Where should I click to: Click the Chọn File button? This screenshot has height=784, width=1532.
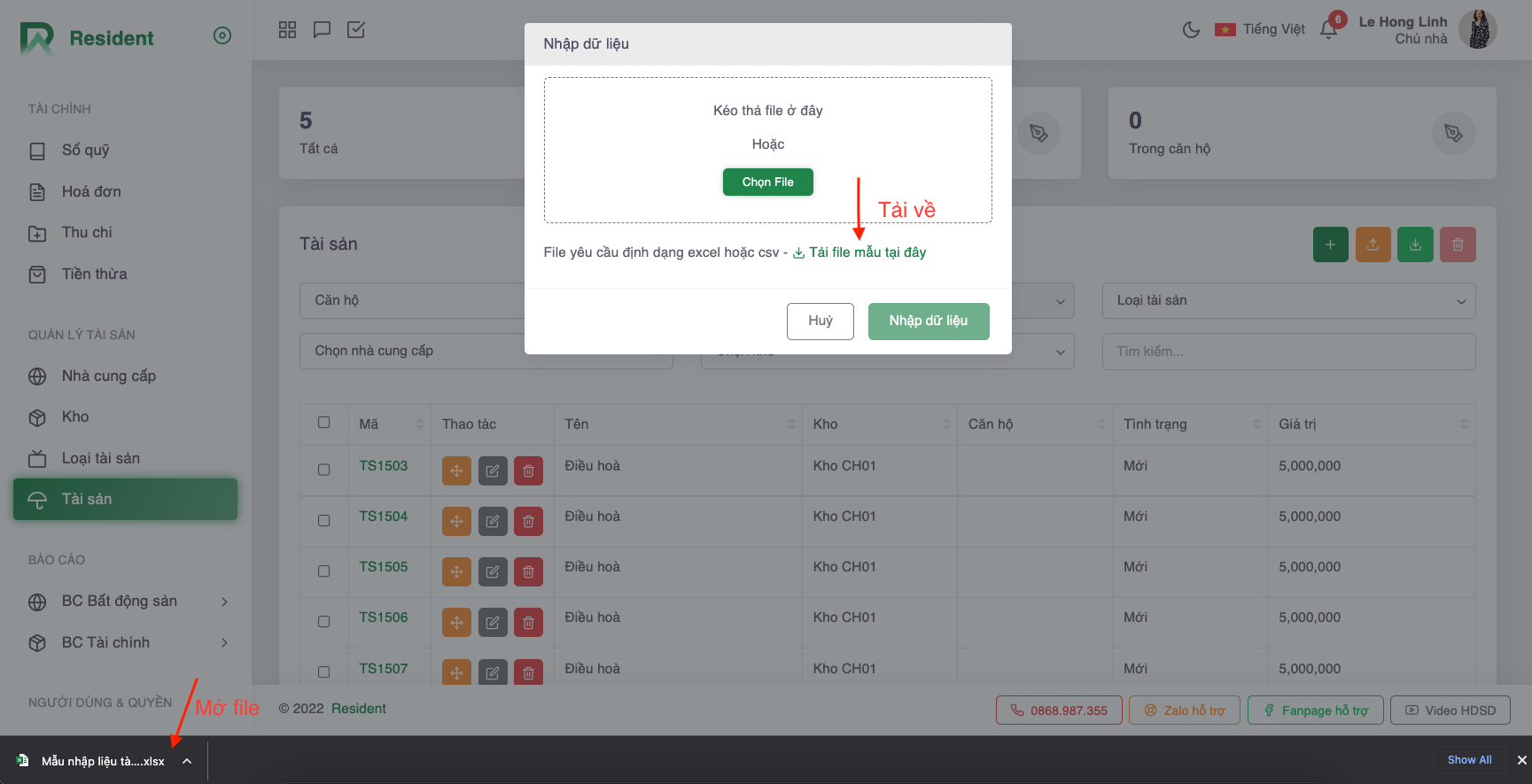click(x=767, y=182)
